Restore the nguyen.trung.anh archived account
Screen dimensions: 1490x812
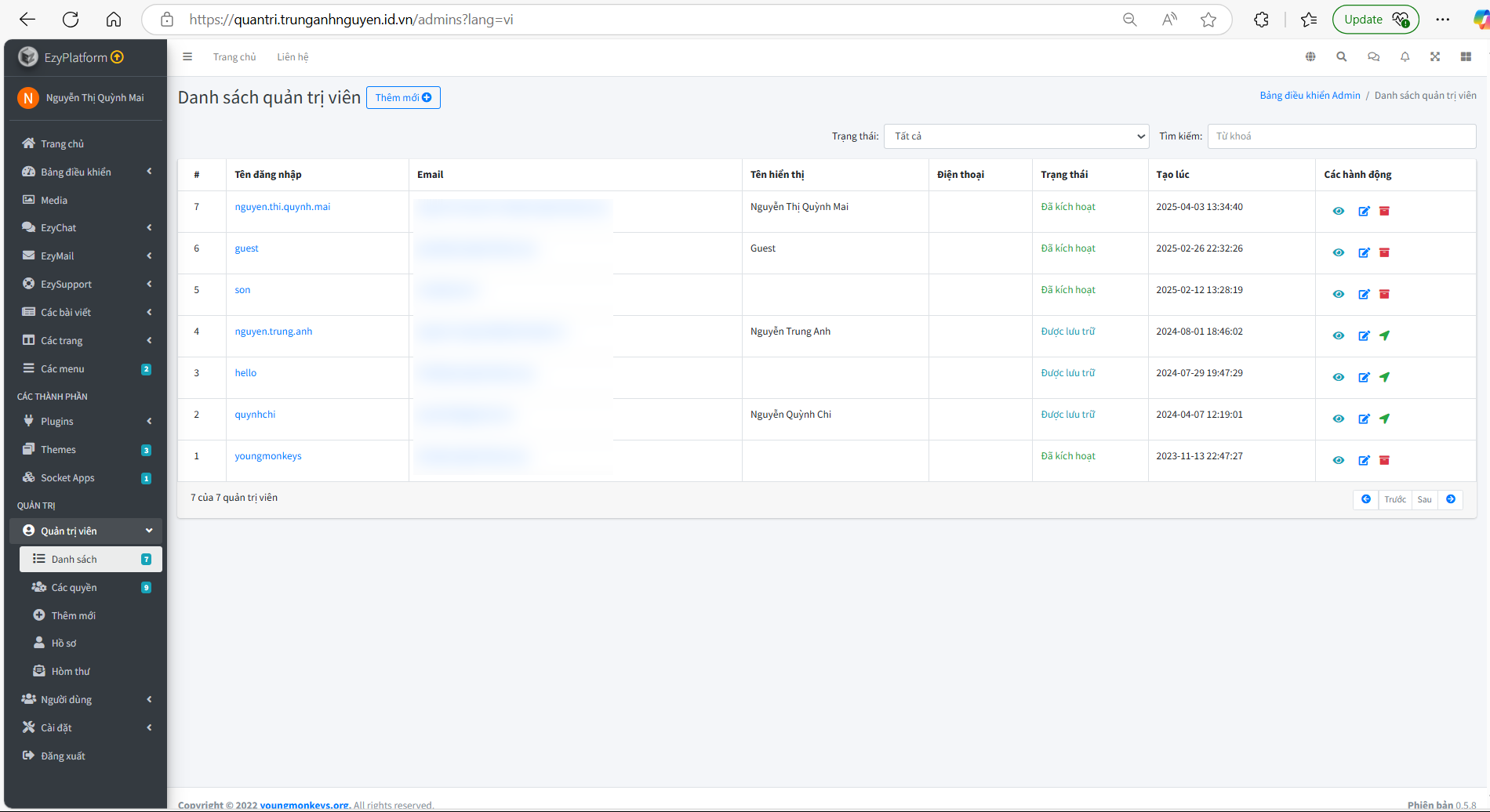1385,336
